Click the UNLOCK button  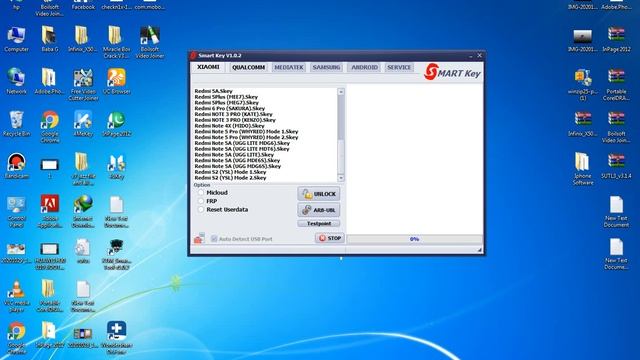319,194
